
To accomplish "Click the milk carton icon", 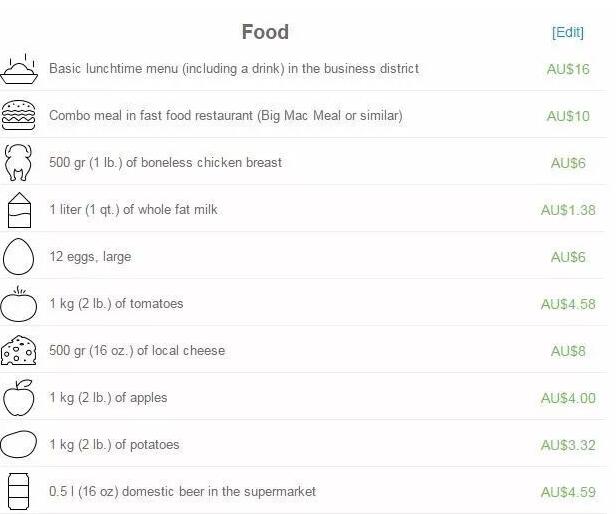I will click(x=19, y=210).
